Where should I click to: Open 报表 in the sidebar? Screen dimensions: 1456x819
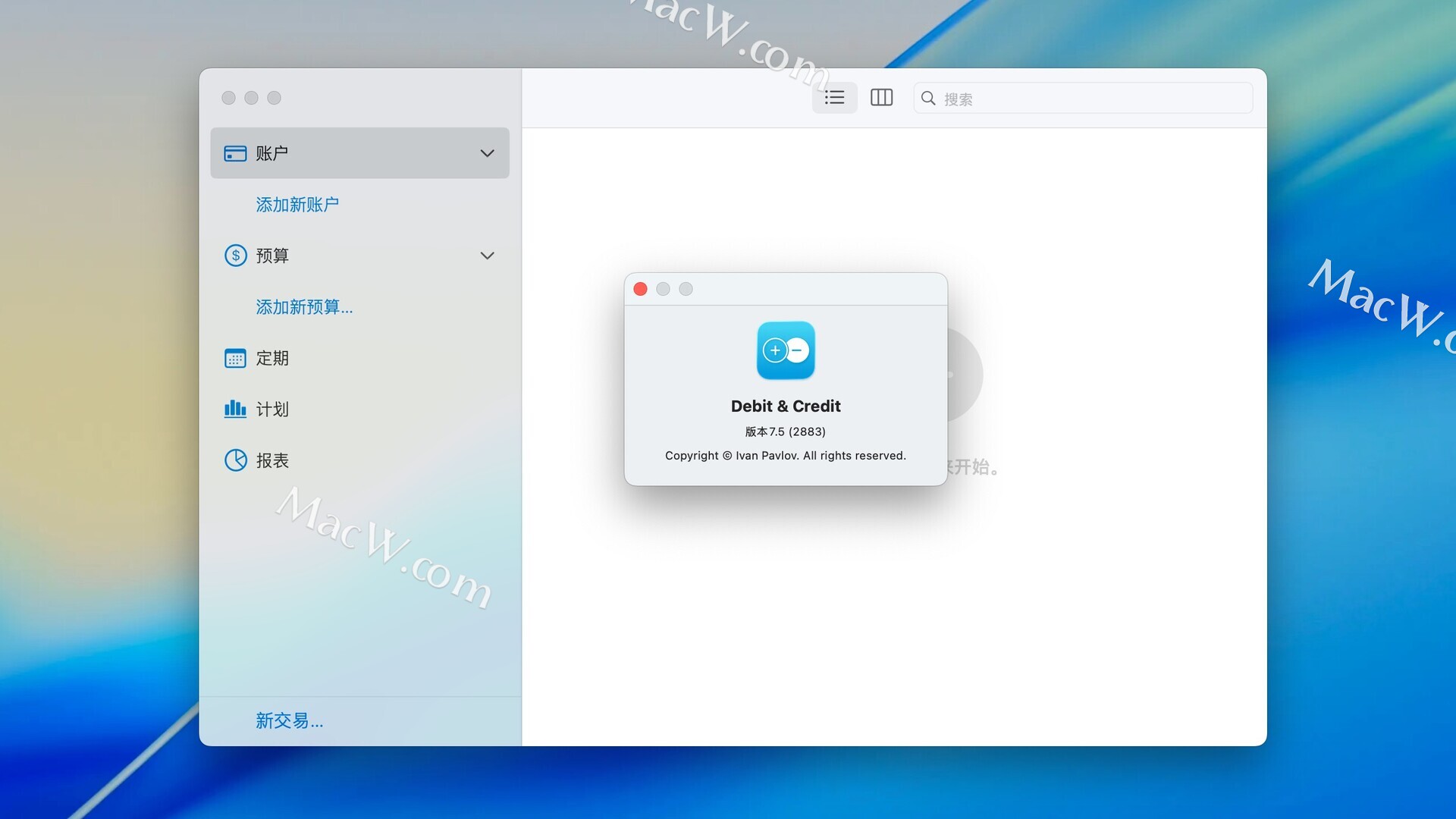click(x=359, y=460)
